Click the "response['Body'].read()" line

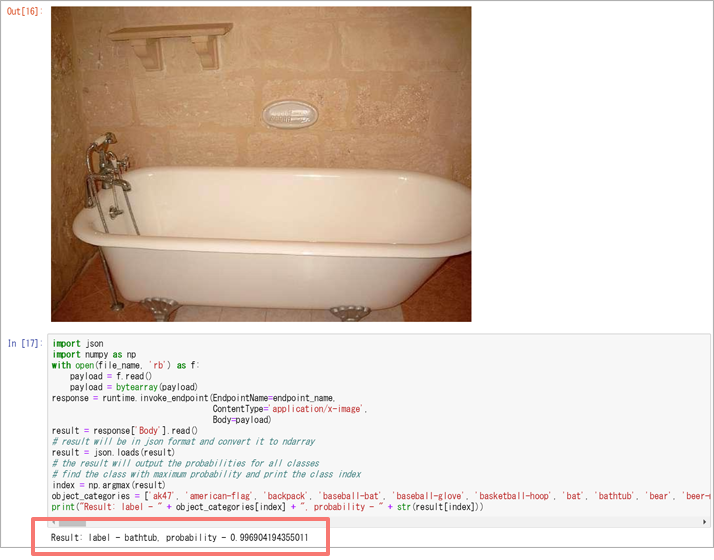coord(125,431)
